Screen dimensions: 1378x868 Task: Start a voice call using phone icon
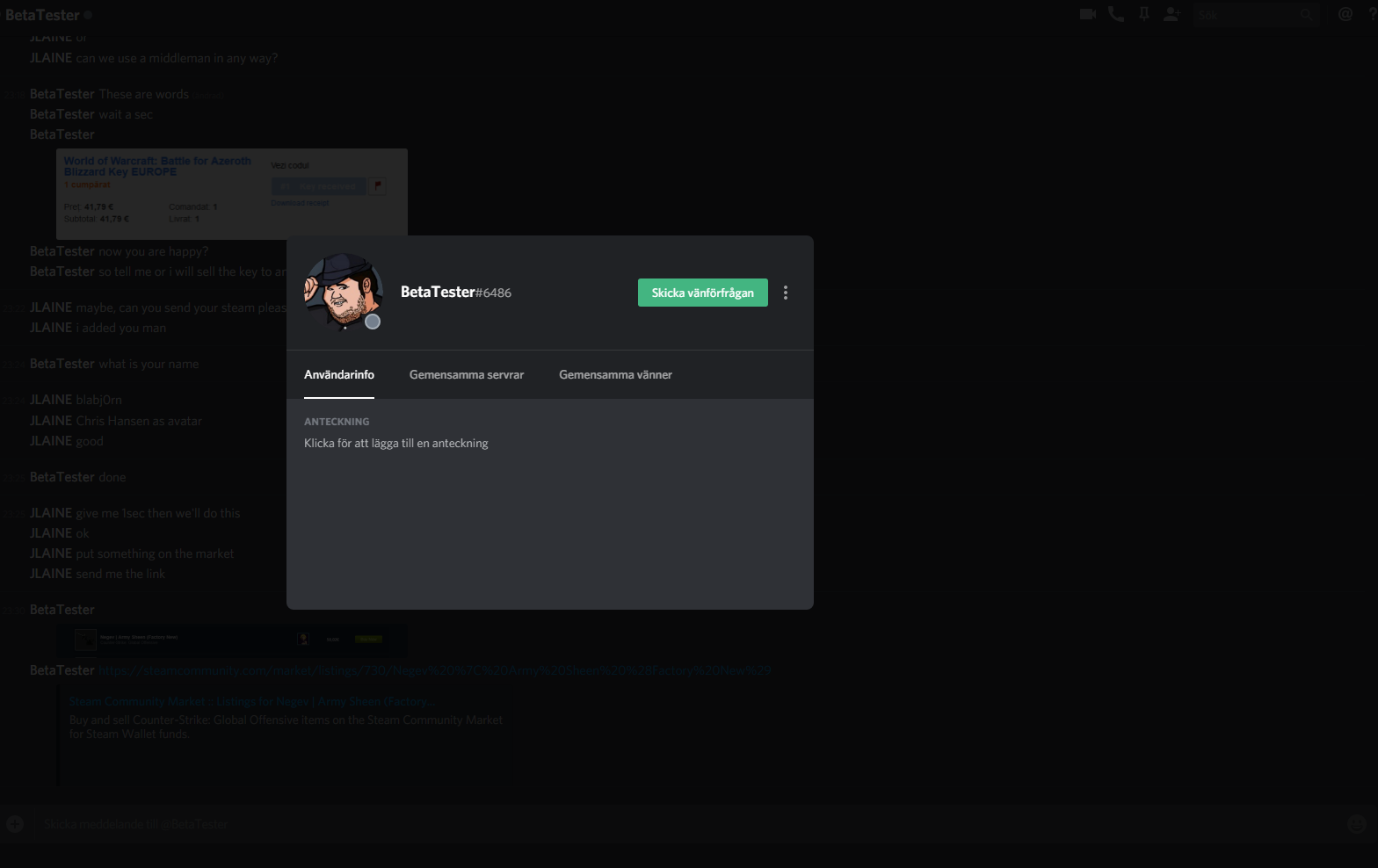[1116, 14]
